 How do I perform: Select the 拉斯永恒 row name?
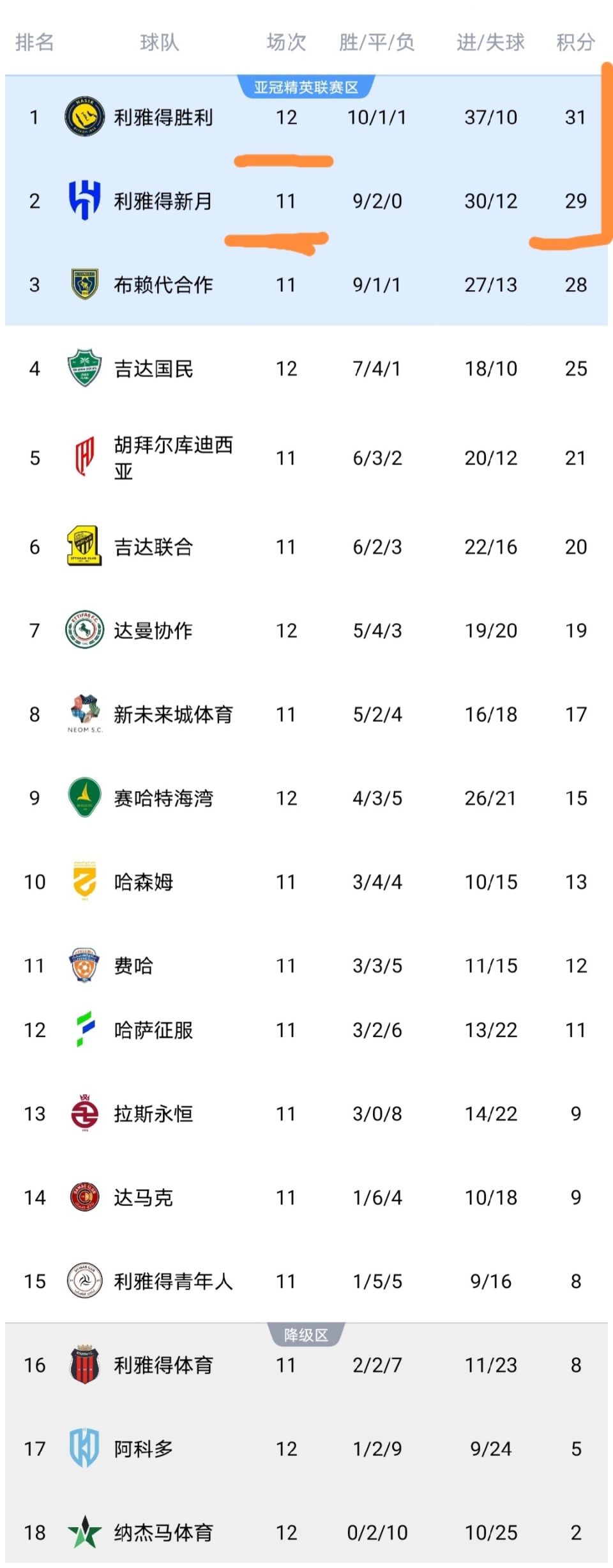tap(153, 1114)
